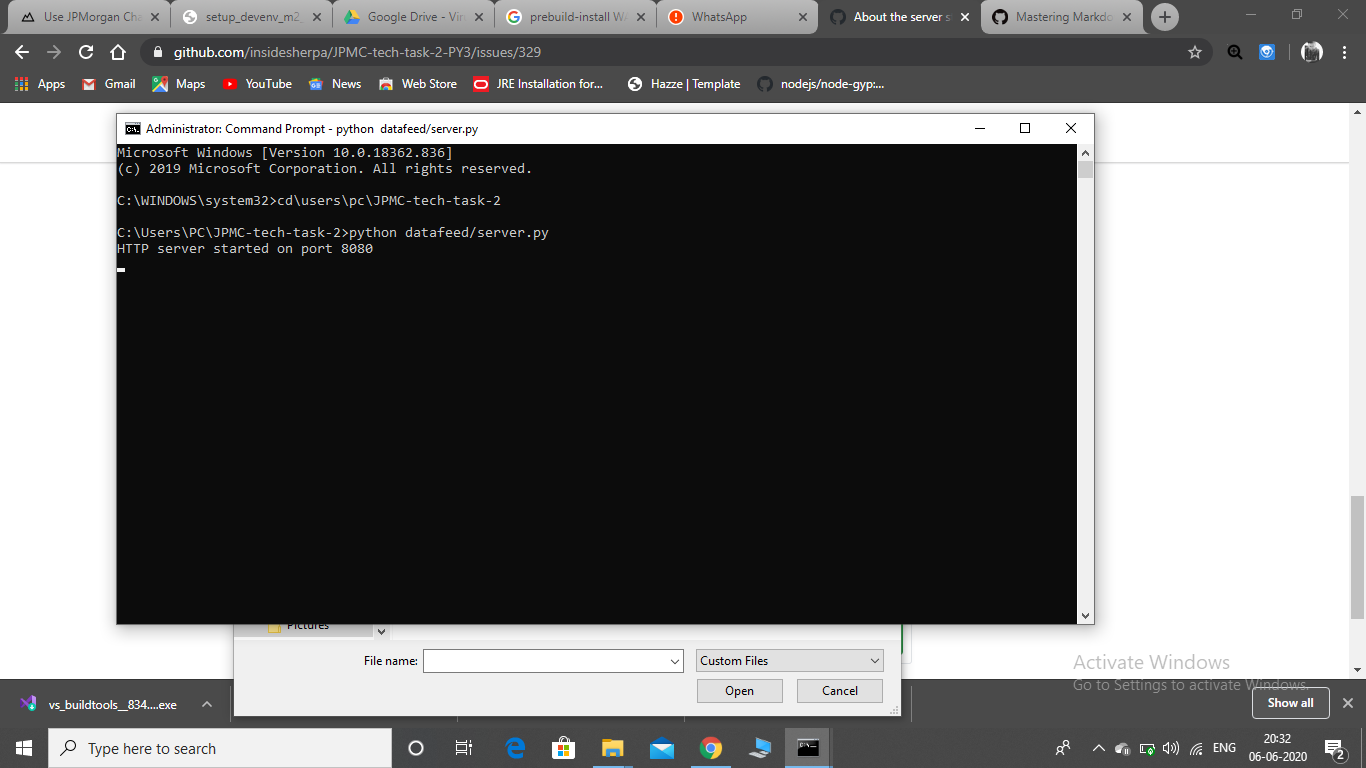This screenshot has height=768, width=1366.
Task: Open the Chrome three-dot menu
Action: click(x=1344, y=52)
